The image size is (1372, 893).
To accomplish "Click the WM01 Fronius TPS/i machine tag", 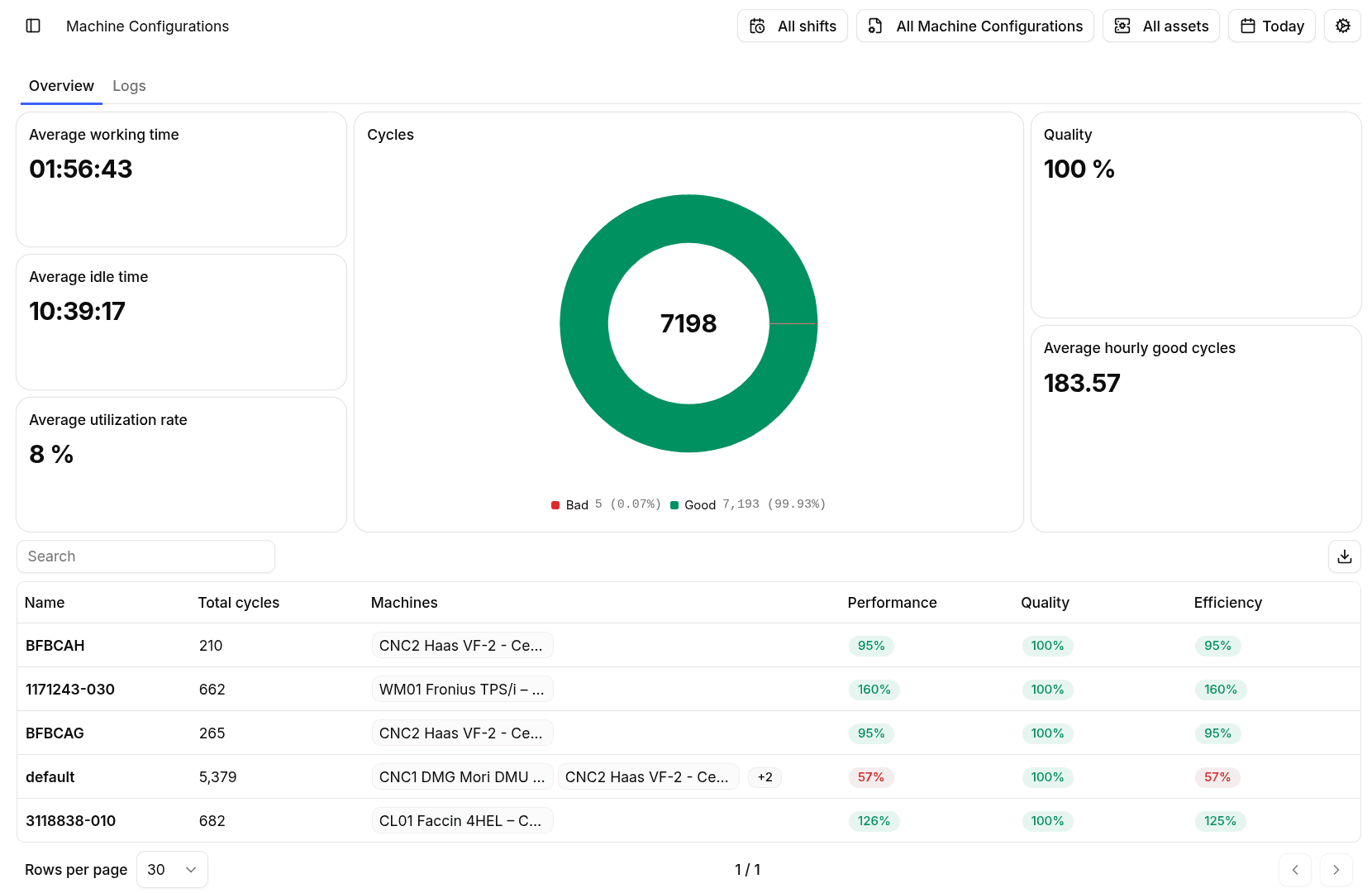I will 462,690.
